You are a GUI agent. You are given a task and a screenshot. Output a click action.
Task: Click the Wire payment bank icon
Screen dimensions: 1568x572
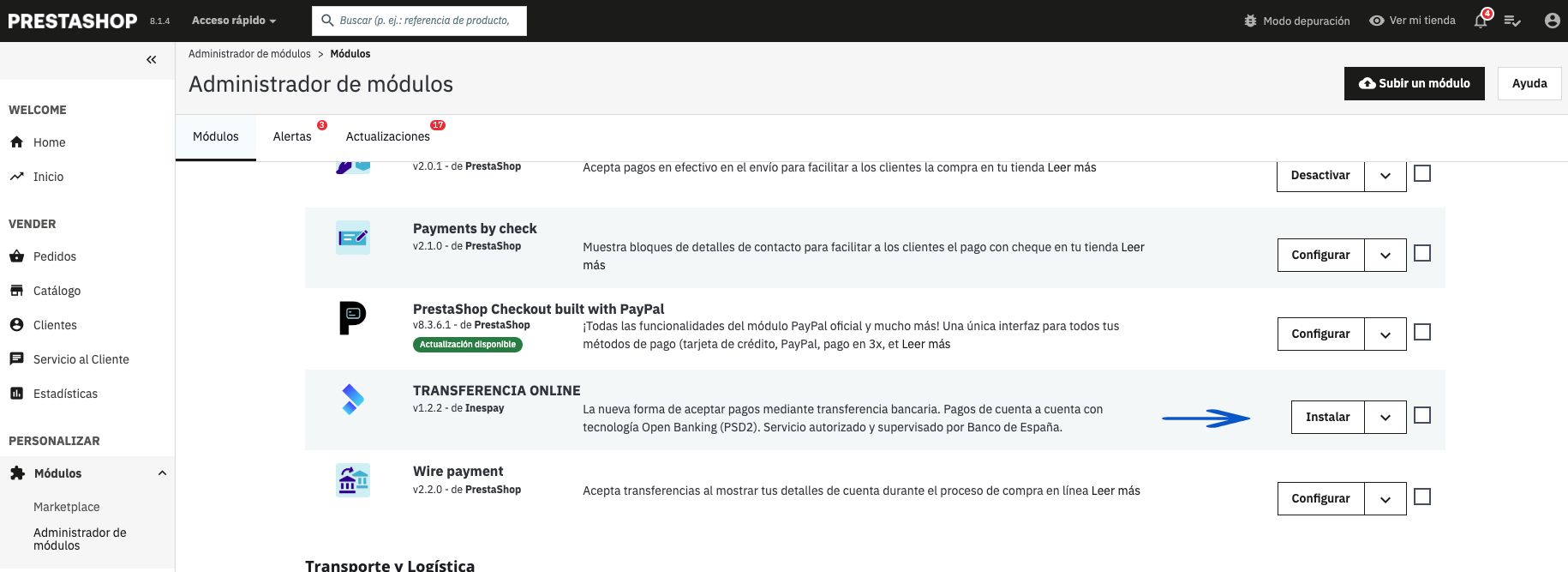click(352, 480)
